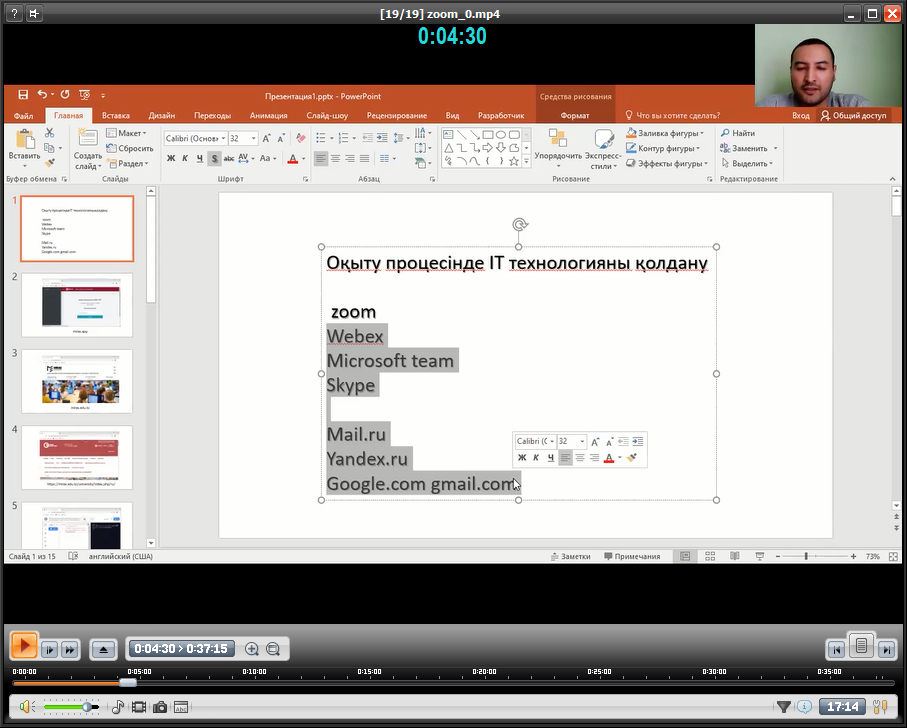
Task: Click the filter funnel icon in the player
Action: click(x=783, y=707)
